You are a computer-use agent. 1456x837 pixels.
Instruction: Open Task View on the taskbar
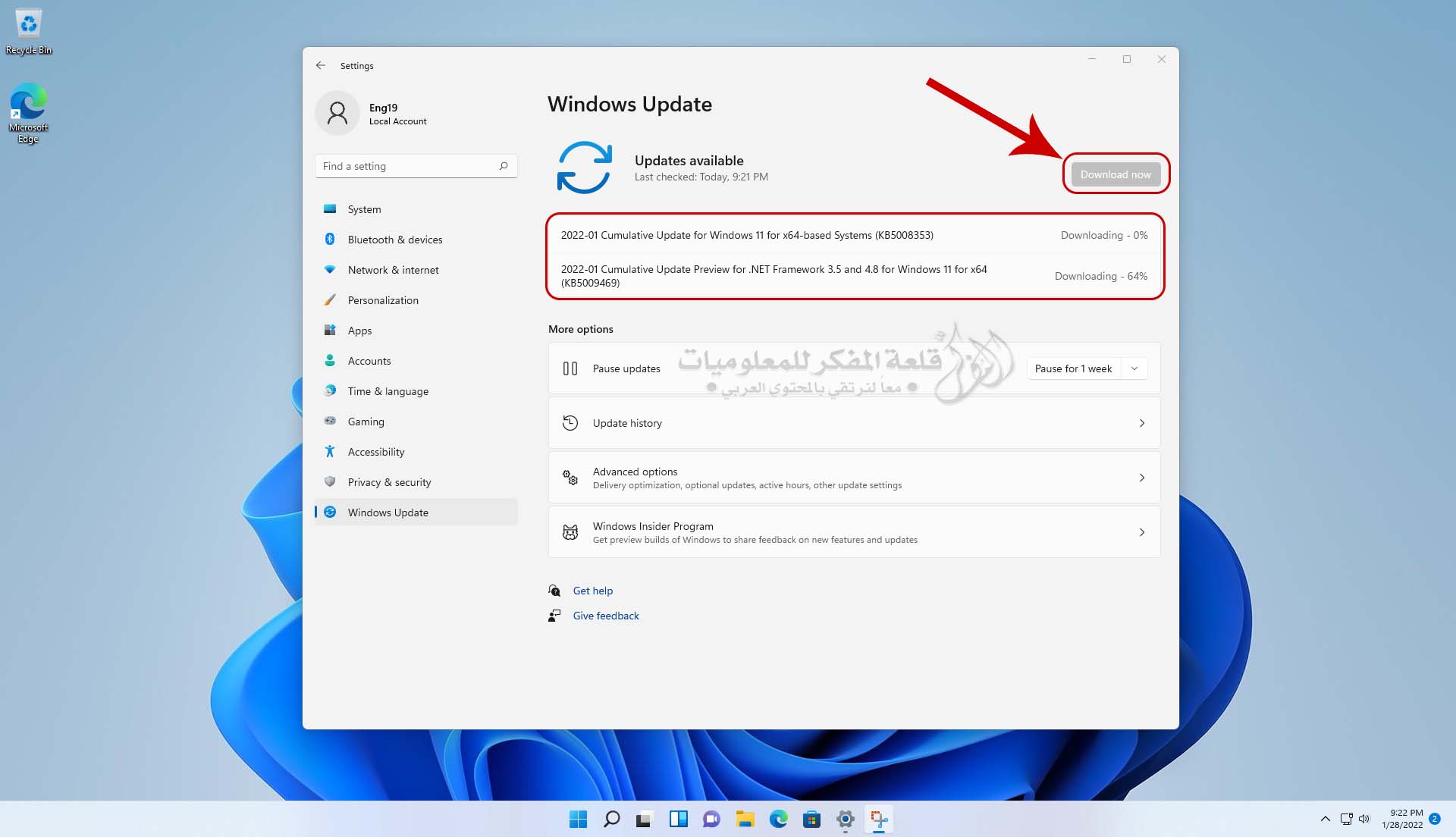point(645,819)
